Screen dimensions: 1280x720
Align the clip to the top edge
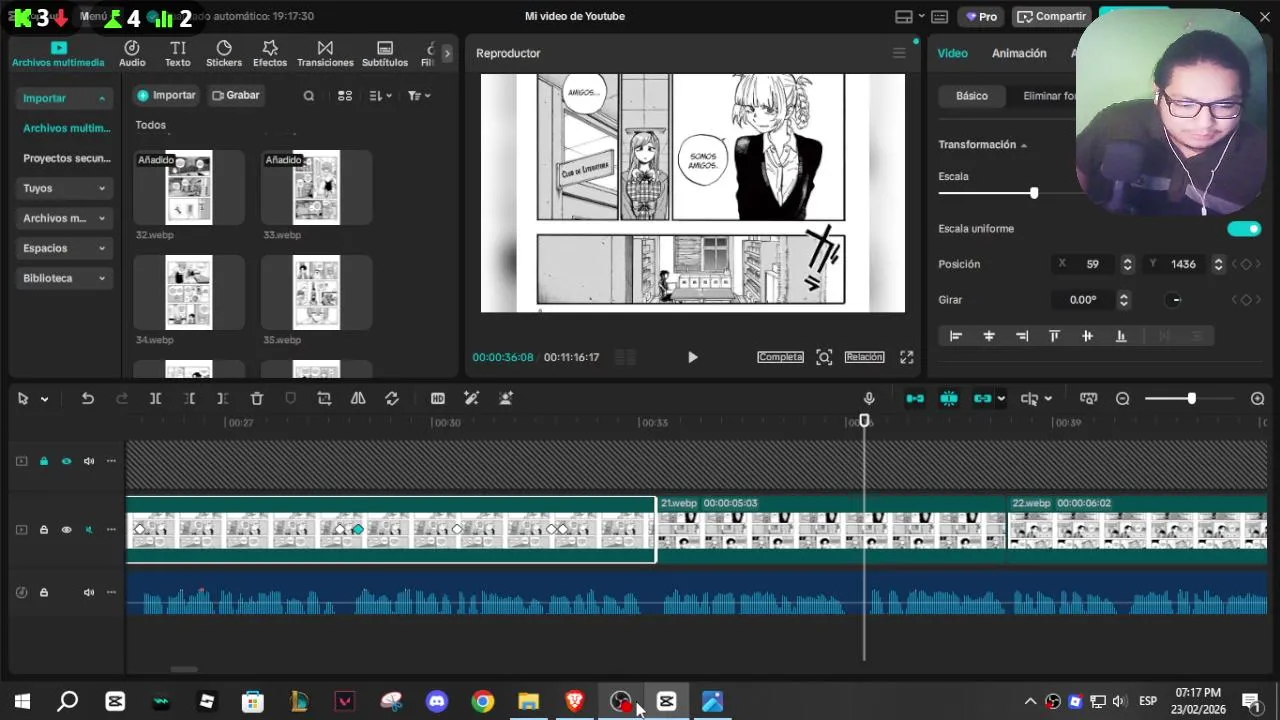pyautogui.click(x=1054, y=336)
